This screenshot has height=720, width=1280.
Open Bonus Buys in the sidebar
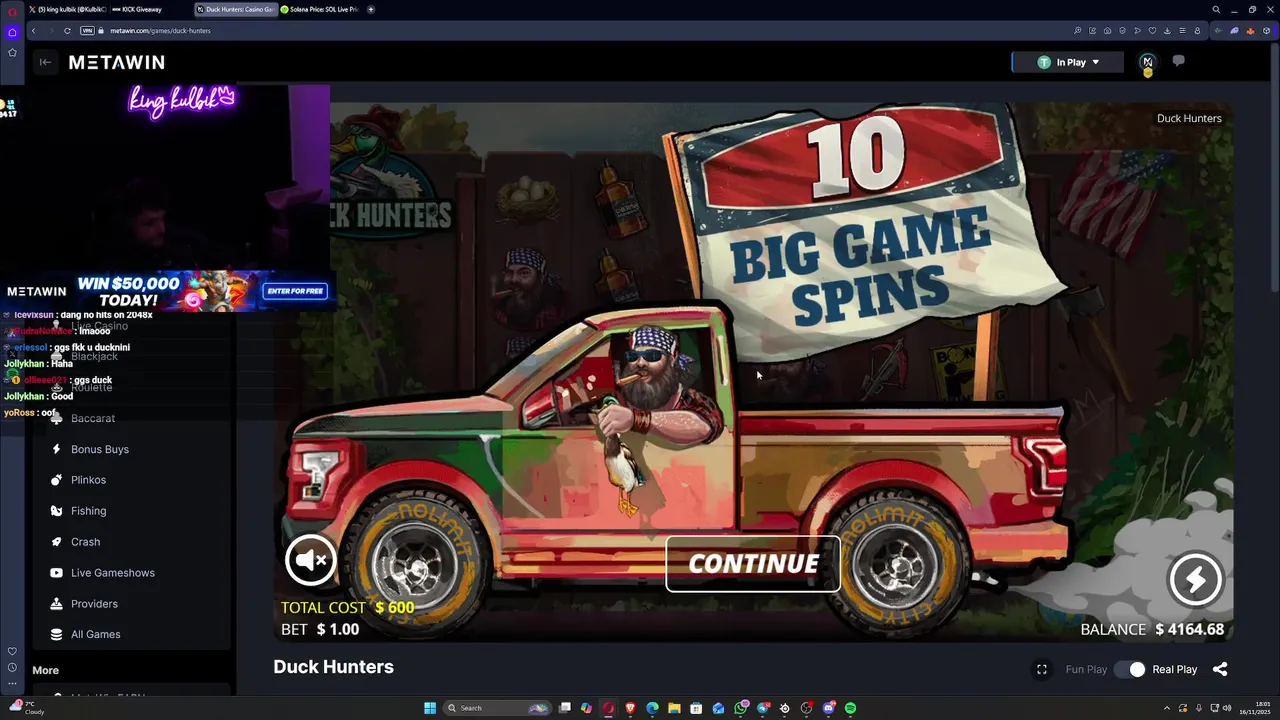(100, 449)
